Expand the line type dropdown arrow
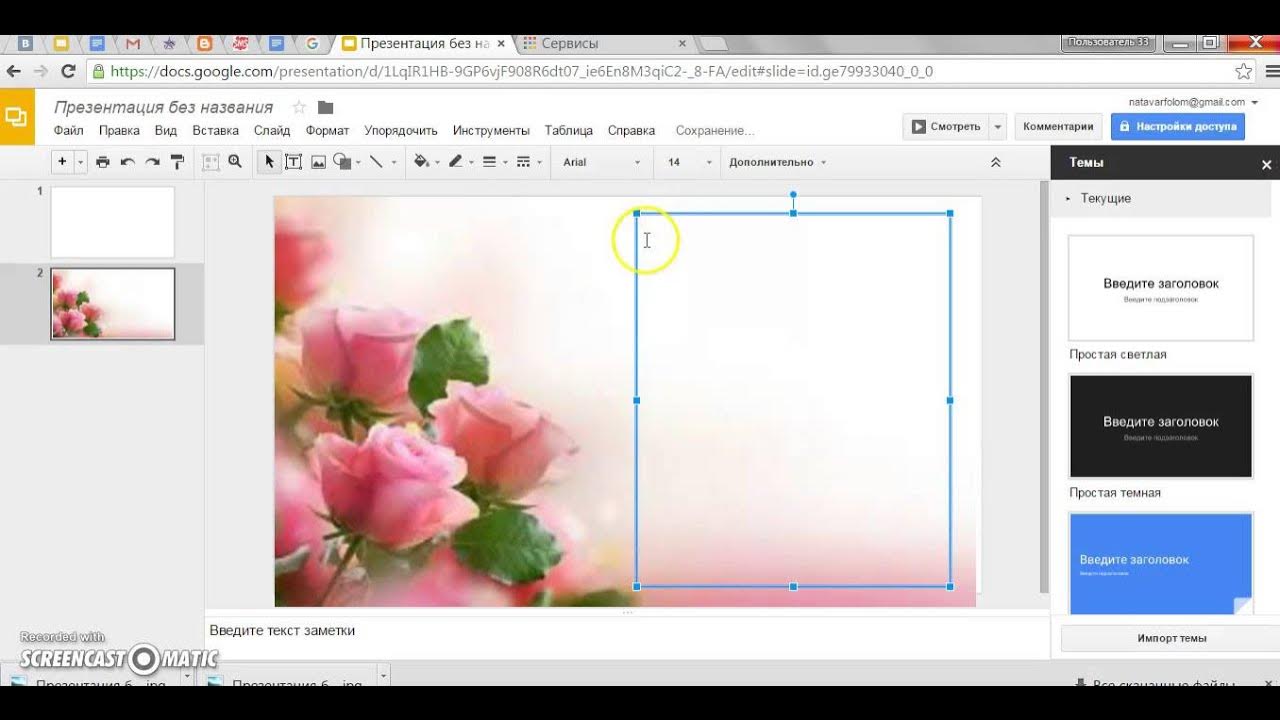Viewport: 1280px width, 720px height. pos(393,162)
